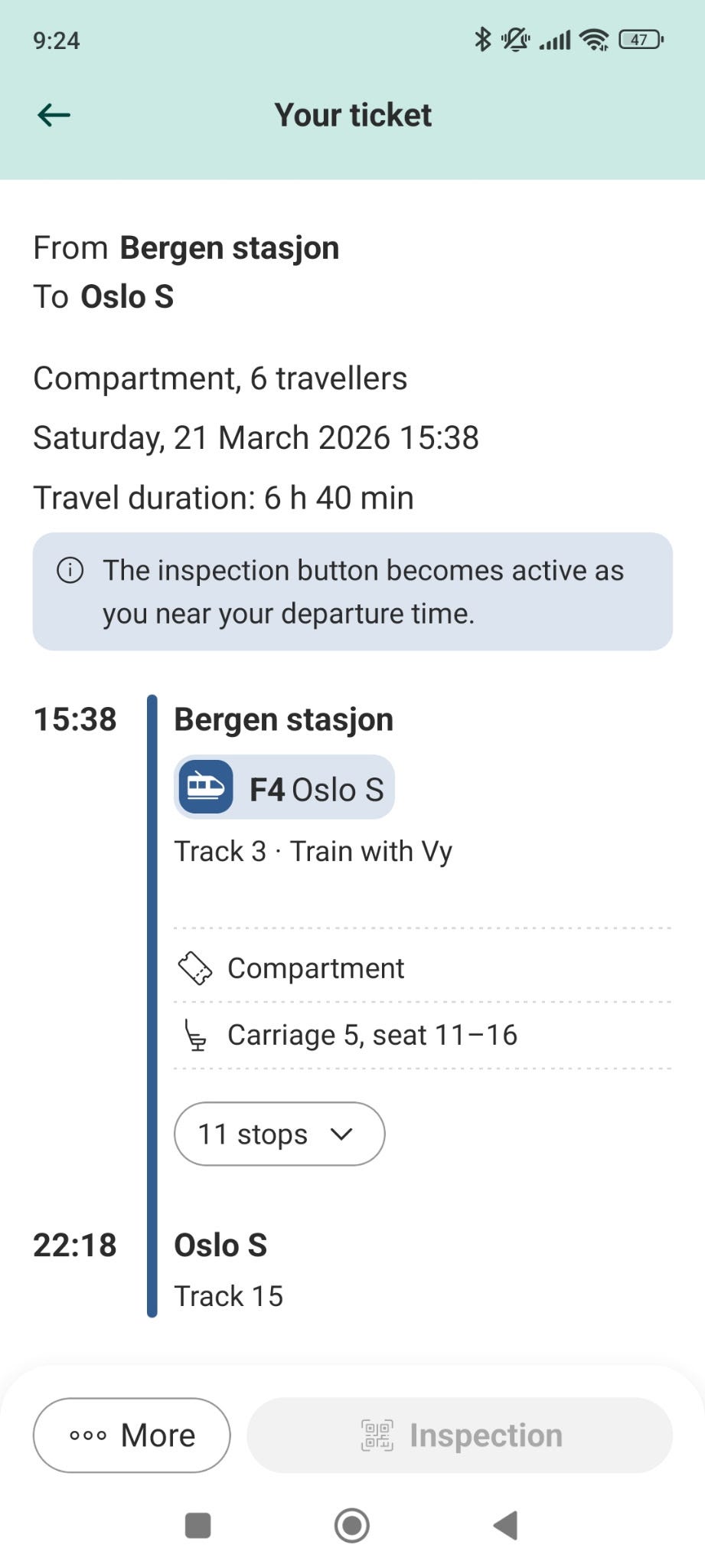This screenshot has width=705, height=1568.
Task: Tap the chevron beside 11 stops
Action: pyautogui.click(x=341, y=1134)
